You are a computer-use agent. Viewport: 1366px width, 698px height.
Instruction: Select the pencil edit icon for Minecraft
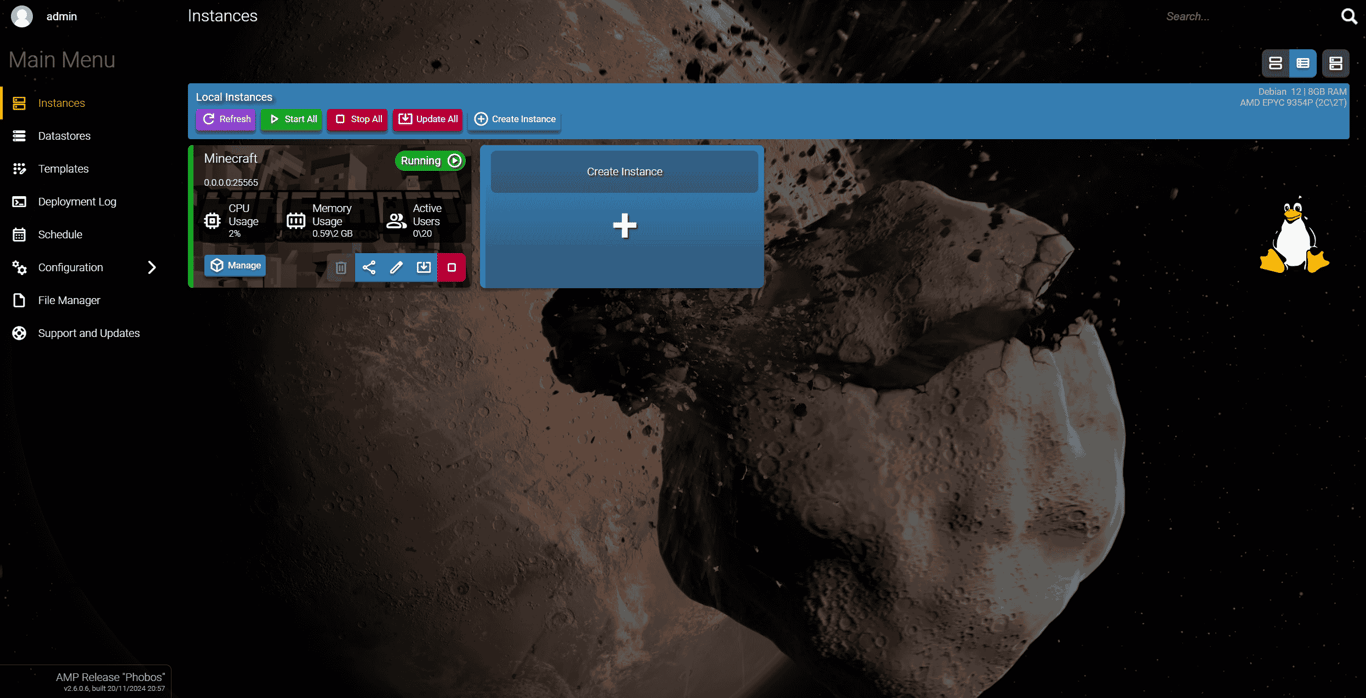396,267
